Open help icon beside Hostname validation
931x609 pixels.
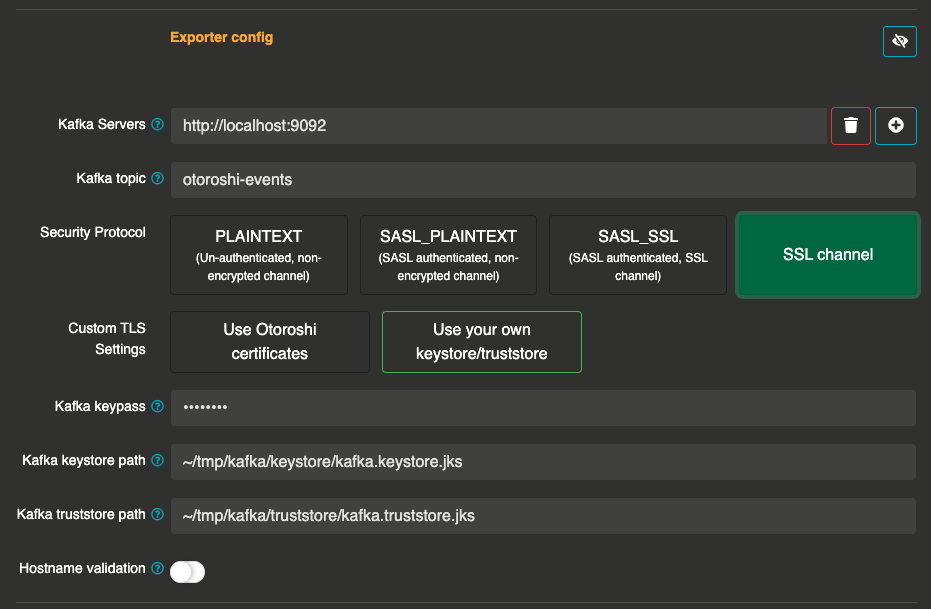[156, 569]
